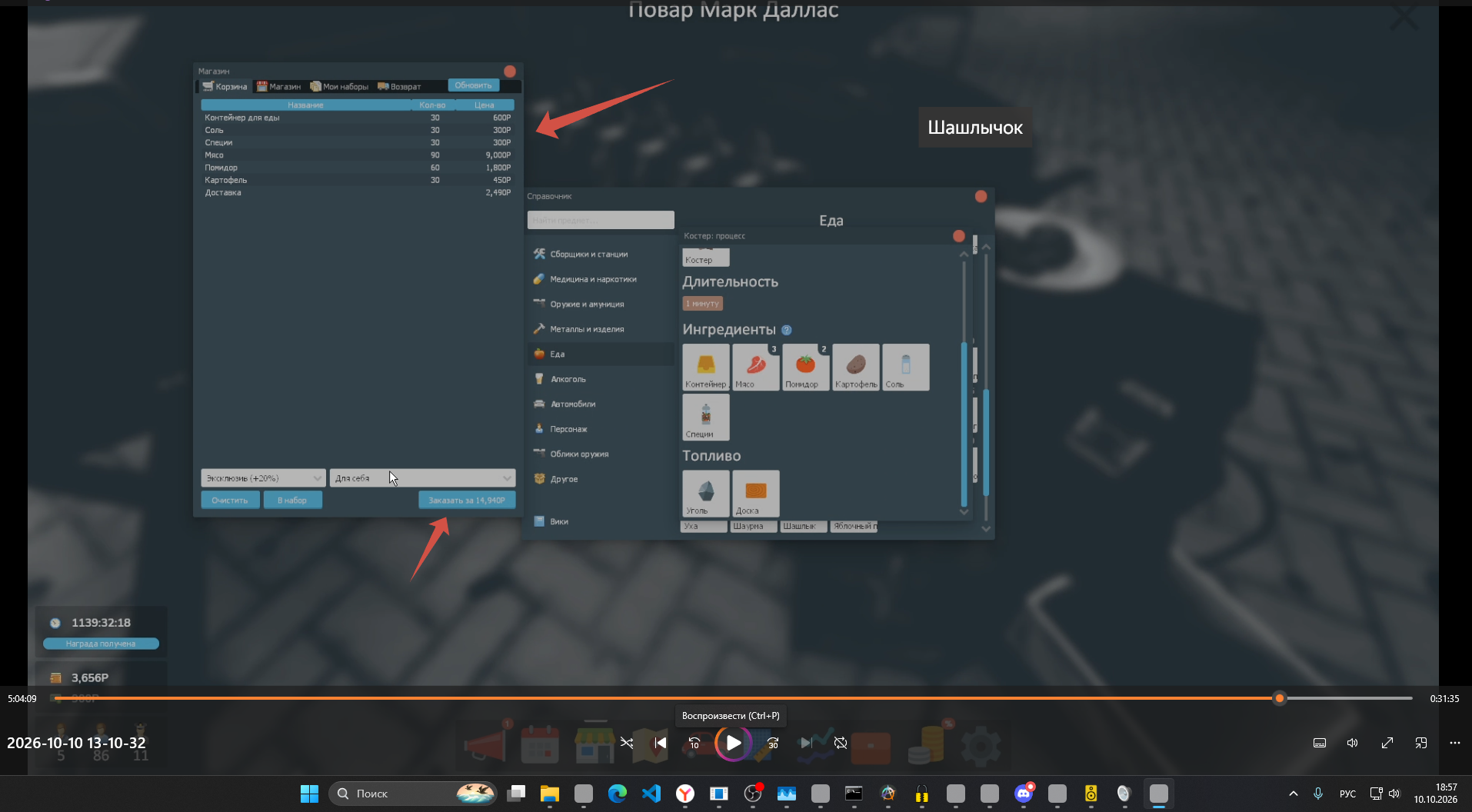Switch video to full screen
Screen dimensions: 1472x812
pos(1387,743)
